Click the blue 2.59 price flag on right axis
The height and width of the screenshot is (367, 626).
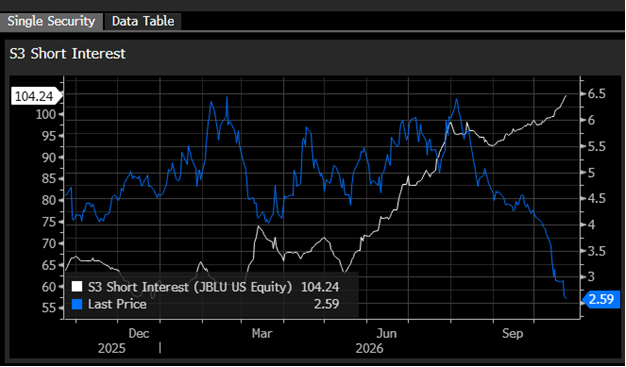(x=602, y=299)
